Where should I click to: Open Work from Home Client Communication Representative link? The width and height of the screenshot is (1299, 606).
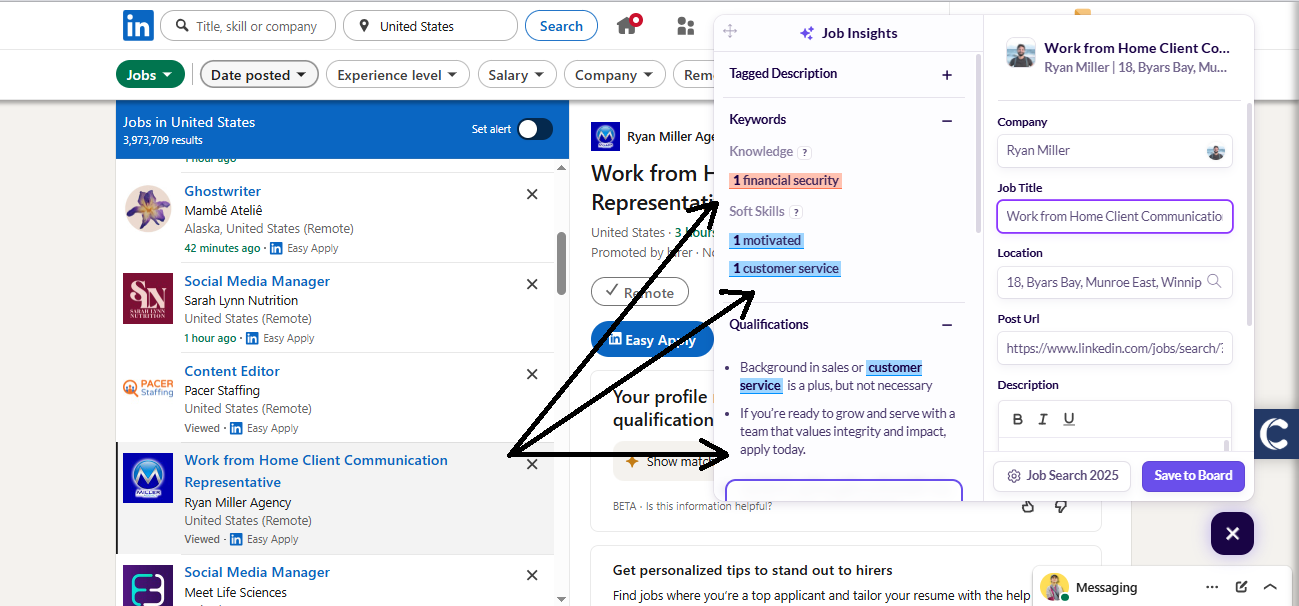[x=316, y=471]
